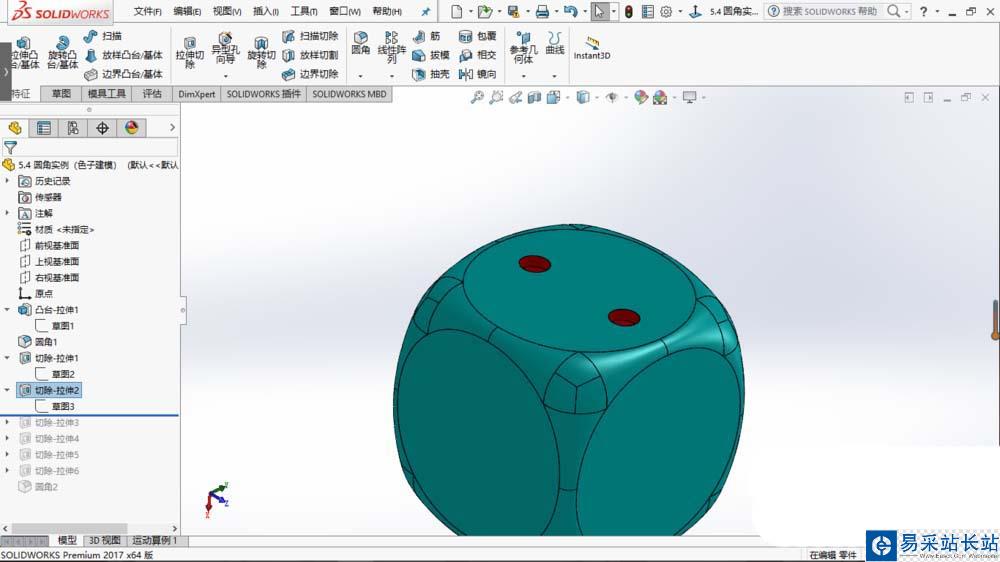Open the ConfigurationManager tab
Image resolution: width=1000 pixels, height=562 pixels.
73,128
